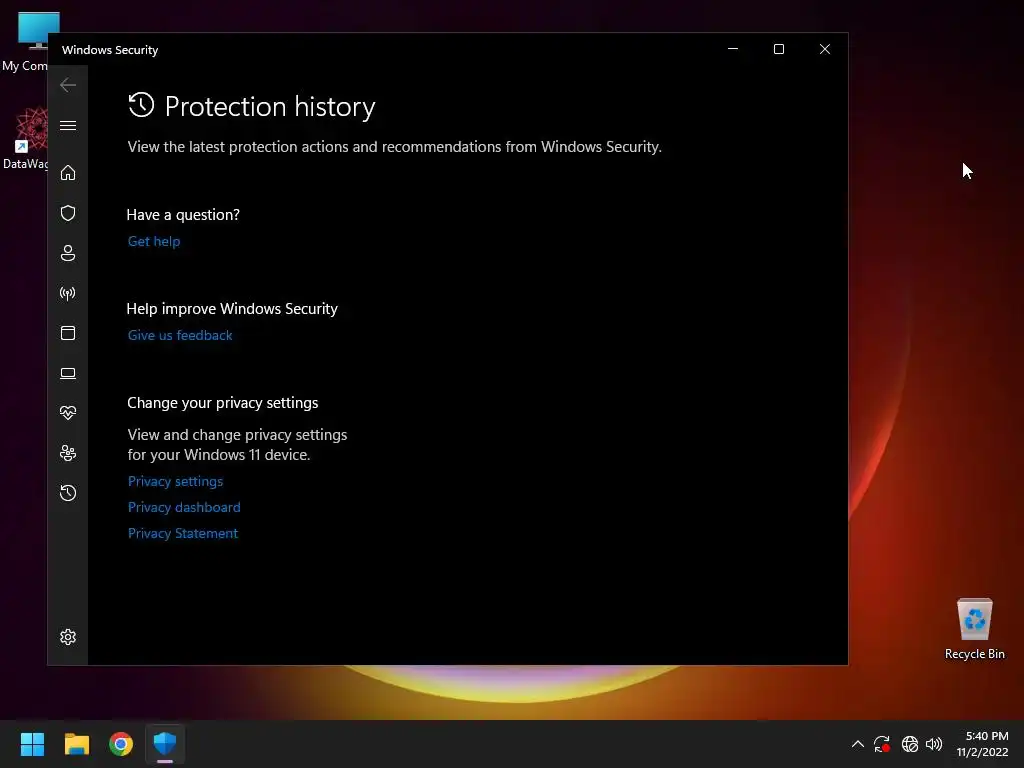Image resolution: width=1024 pixels, height=768 pixels.
Task: Select the Recycle Bin desktop icon
Action: tap(974, 629)
